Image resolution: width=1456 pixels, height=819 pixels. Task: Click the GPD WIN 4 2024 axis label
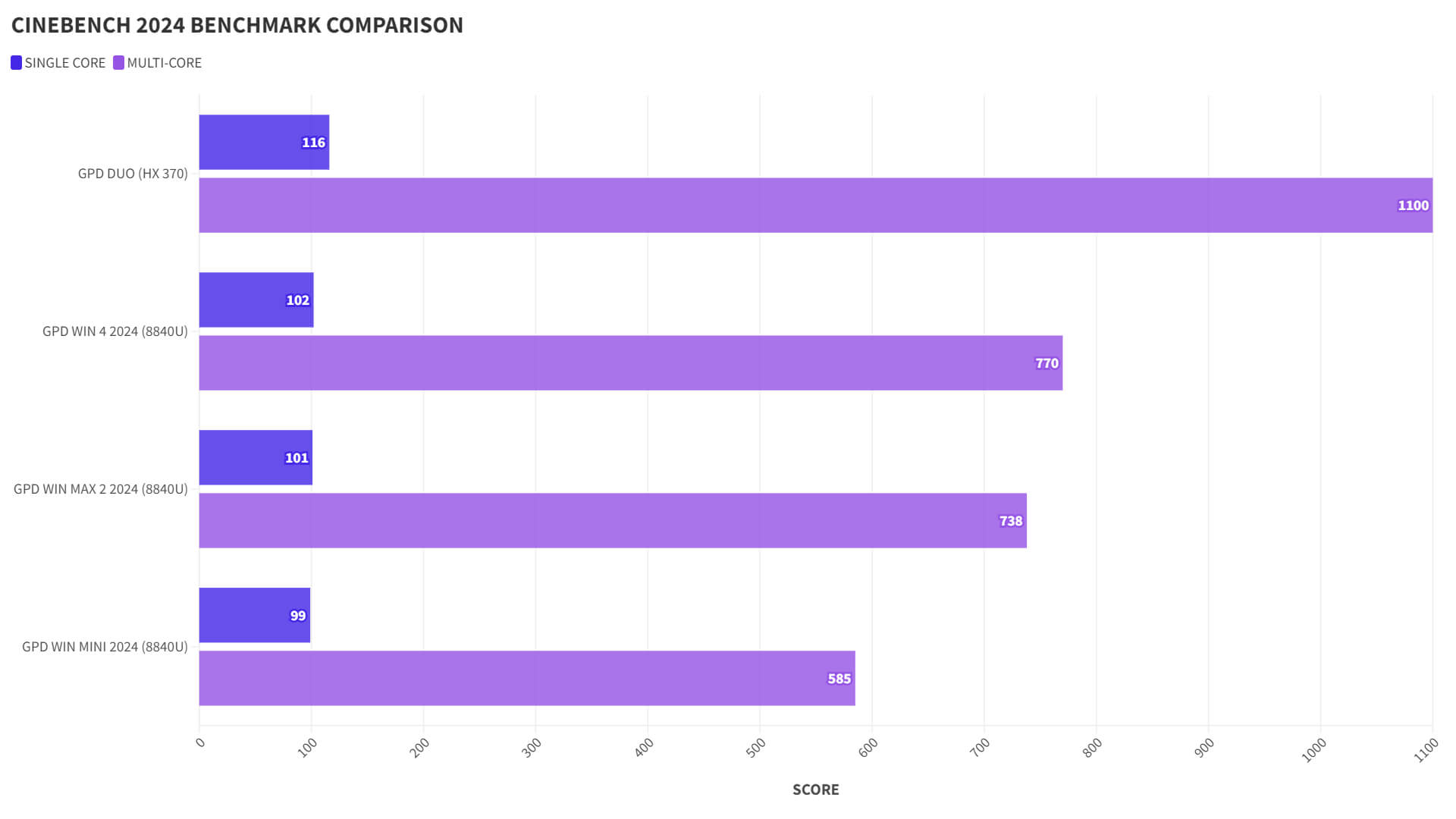[115, 331]
